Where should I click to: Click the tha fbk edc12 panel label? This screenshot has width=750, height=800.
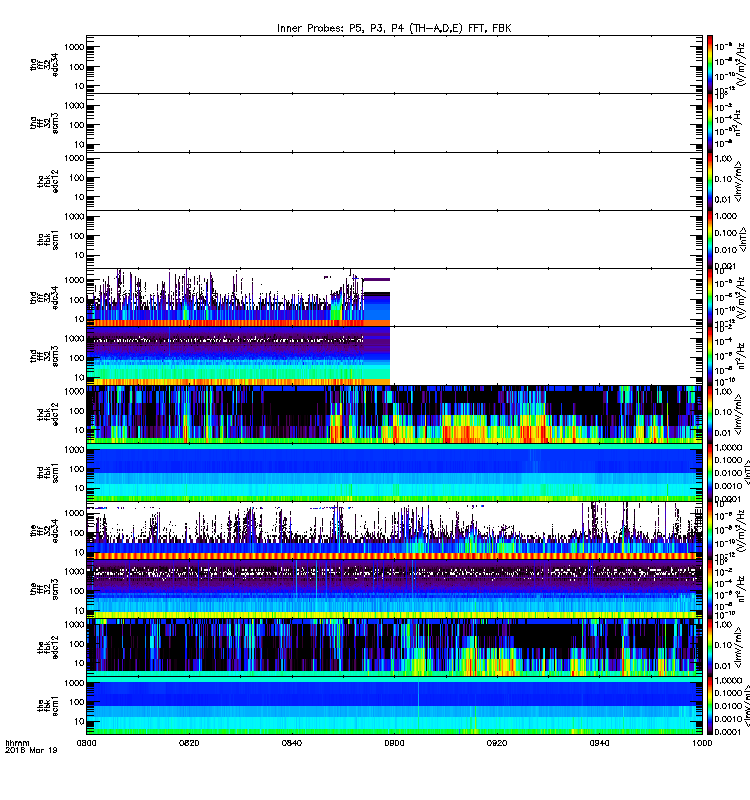(x=48, y=182)
